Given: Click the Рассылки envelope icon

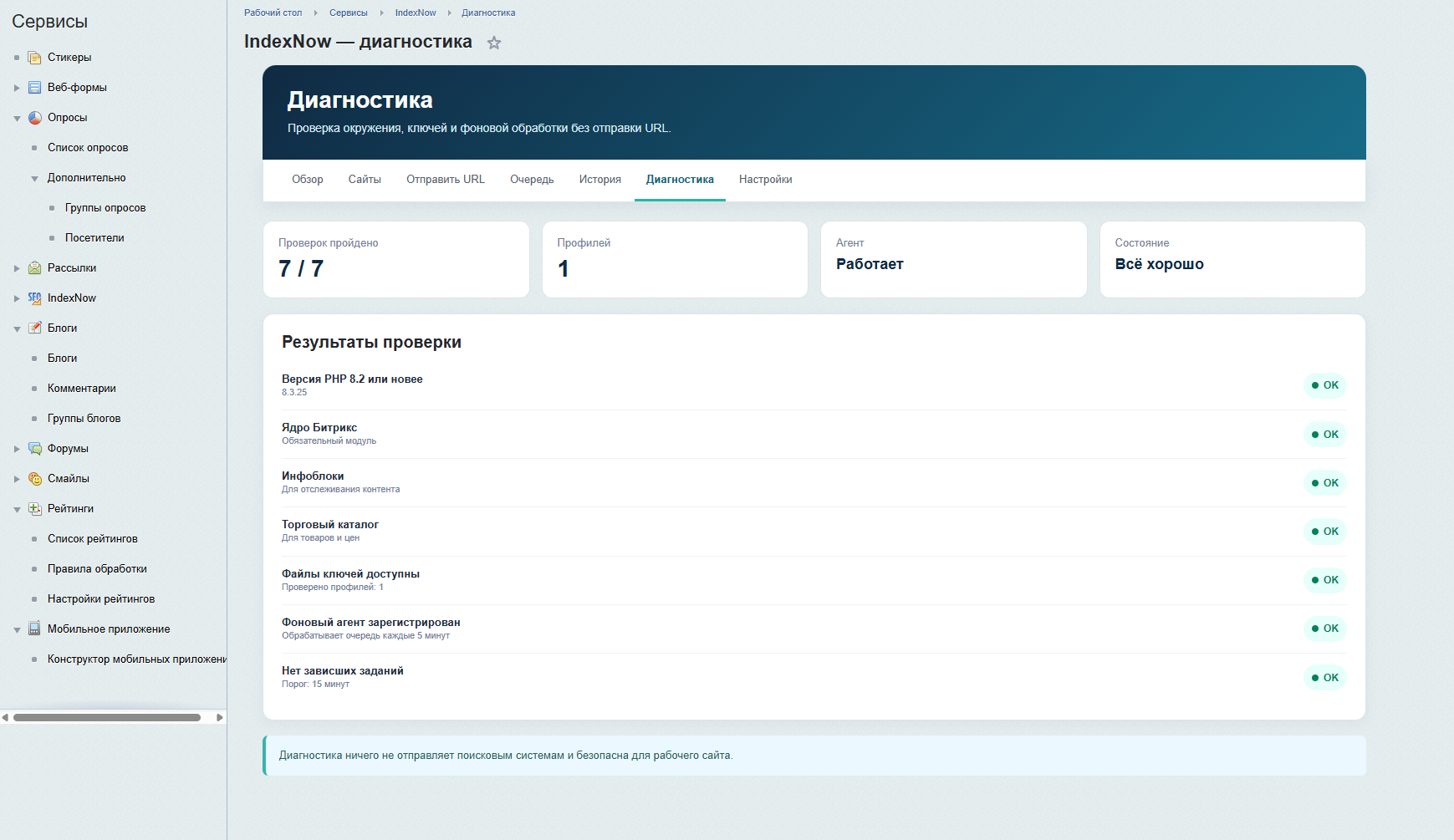Looking at the screenshot, I should point(34,268).
